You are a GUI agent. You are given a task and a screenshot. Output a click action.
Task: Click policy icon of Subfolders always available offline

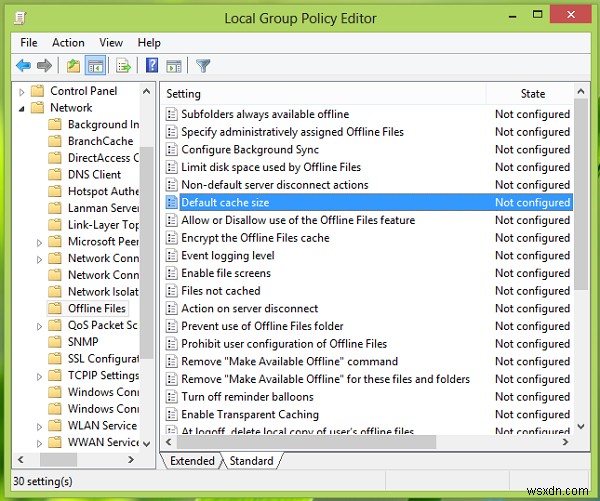point(172,114)
